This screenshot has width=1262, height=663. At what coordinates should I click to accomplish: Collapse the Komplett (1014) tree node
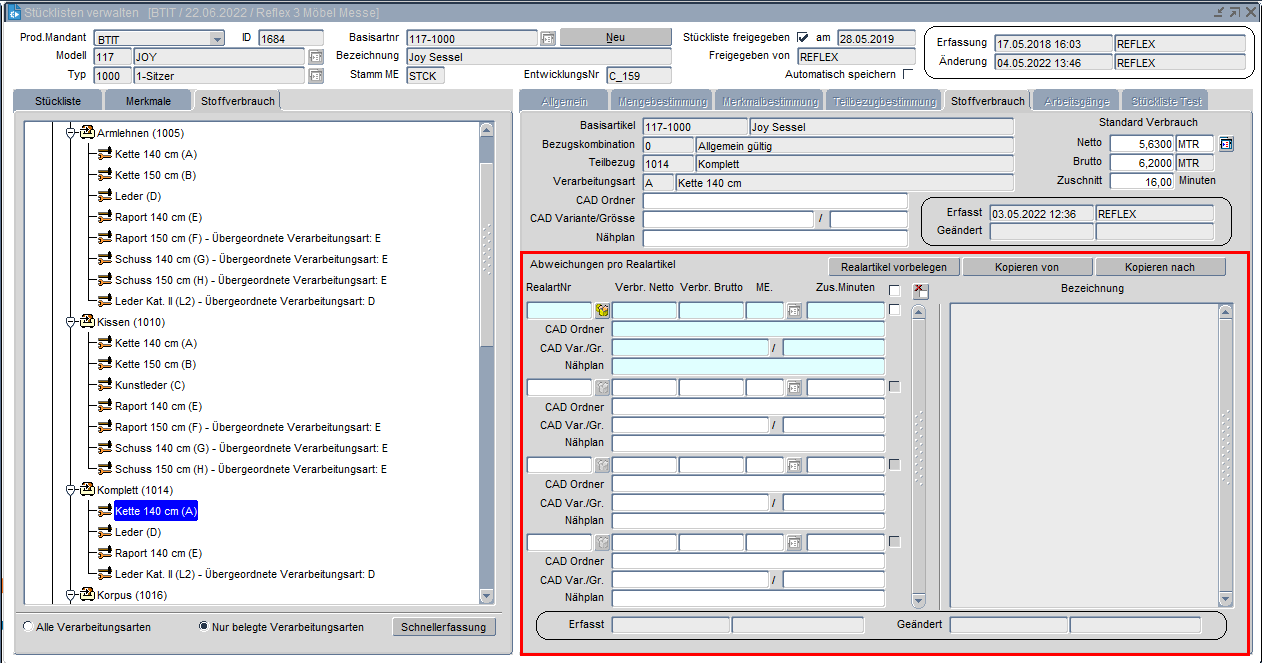71,490
